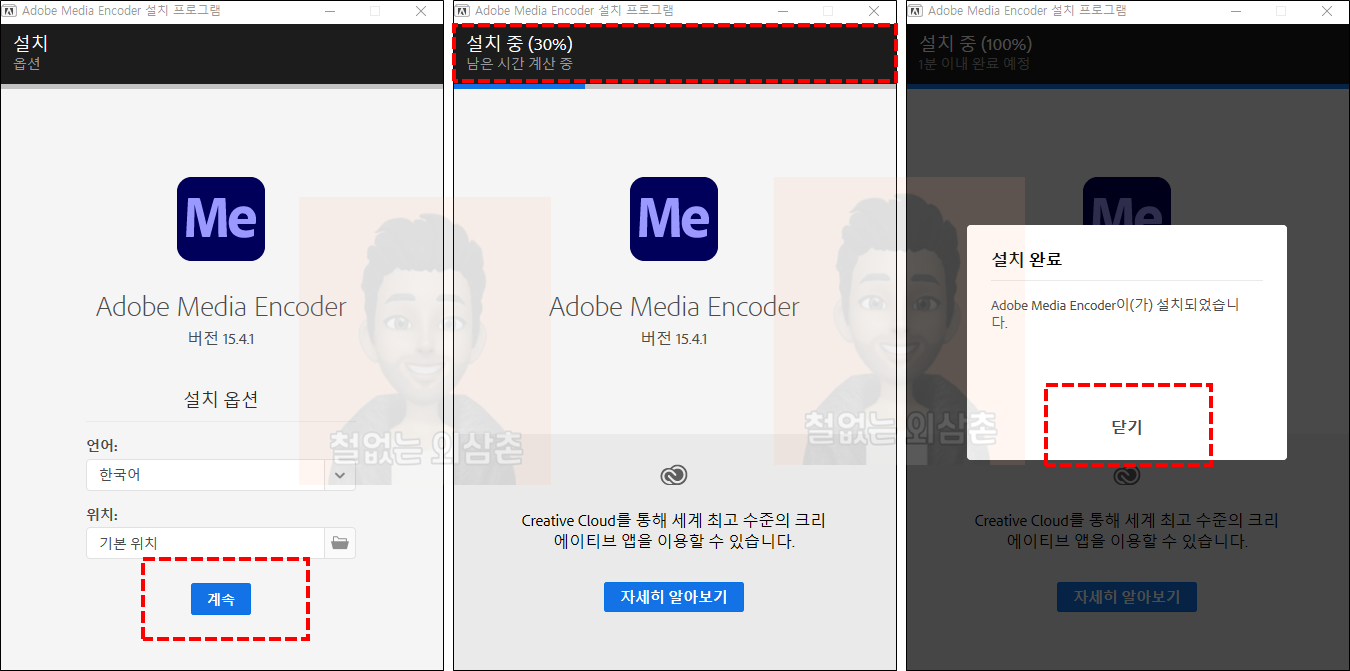Expand the language dropdown arrow
The height and width of the screenshot is (671, 1350).
click(x=340, y=475)
